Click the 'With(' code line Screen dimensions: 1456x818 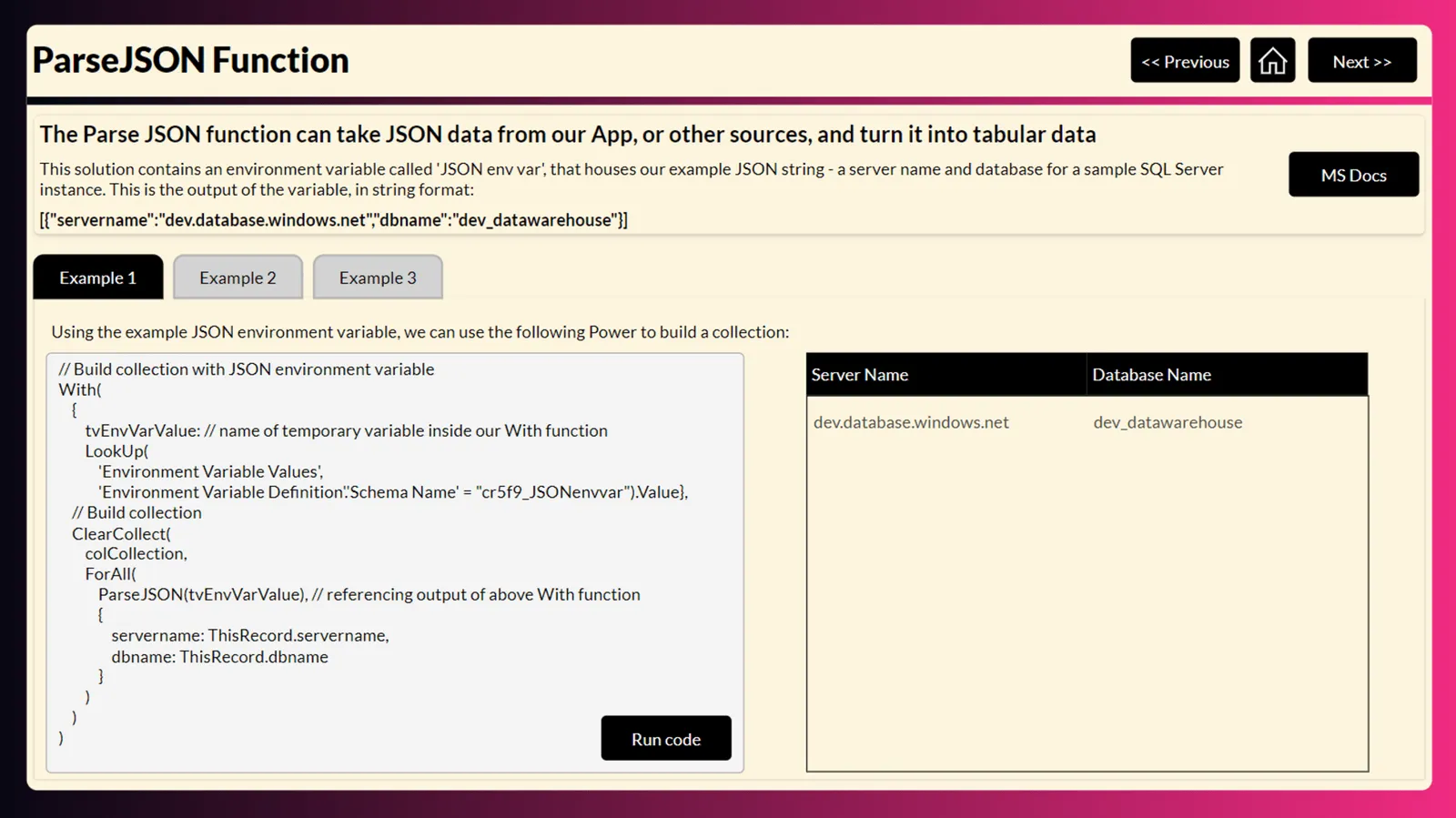(80, 389)
